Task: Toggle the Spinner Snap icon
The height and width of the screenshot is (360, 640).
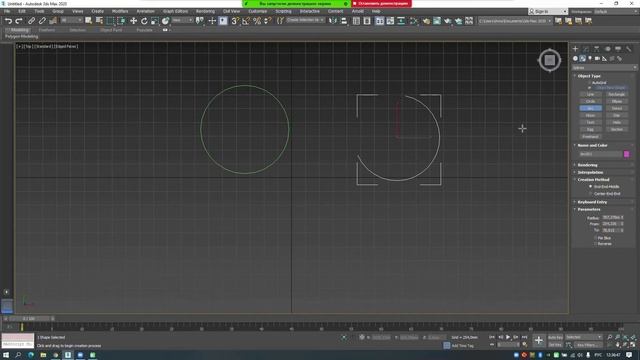Action: 268,21
